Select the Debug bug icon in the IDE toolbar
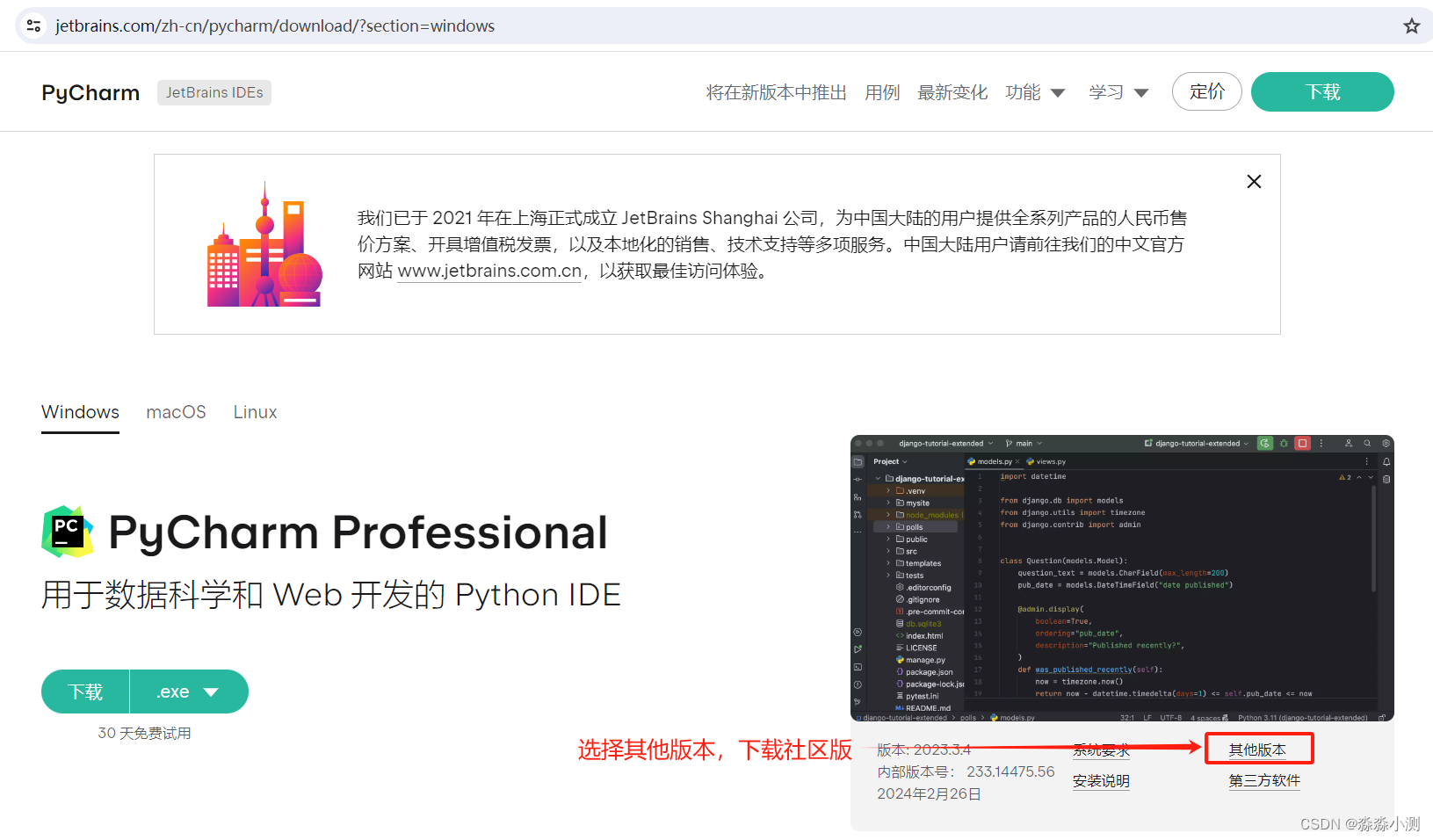This screenshot has width=1433, height=840. [x=1285, y=444]
